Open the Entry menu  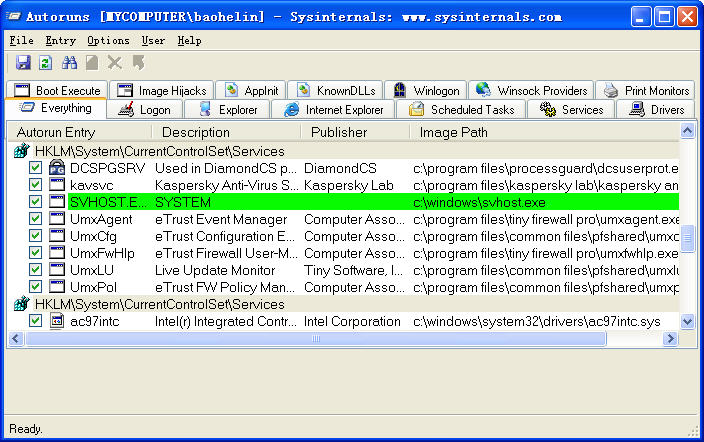coord(61,40)
